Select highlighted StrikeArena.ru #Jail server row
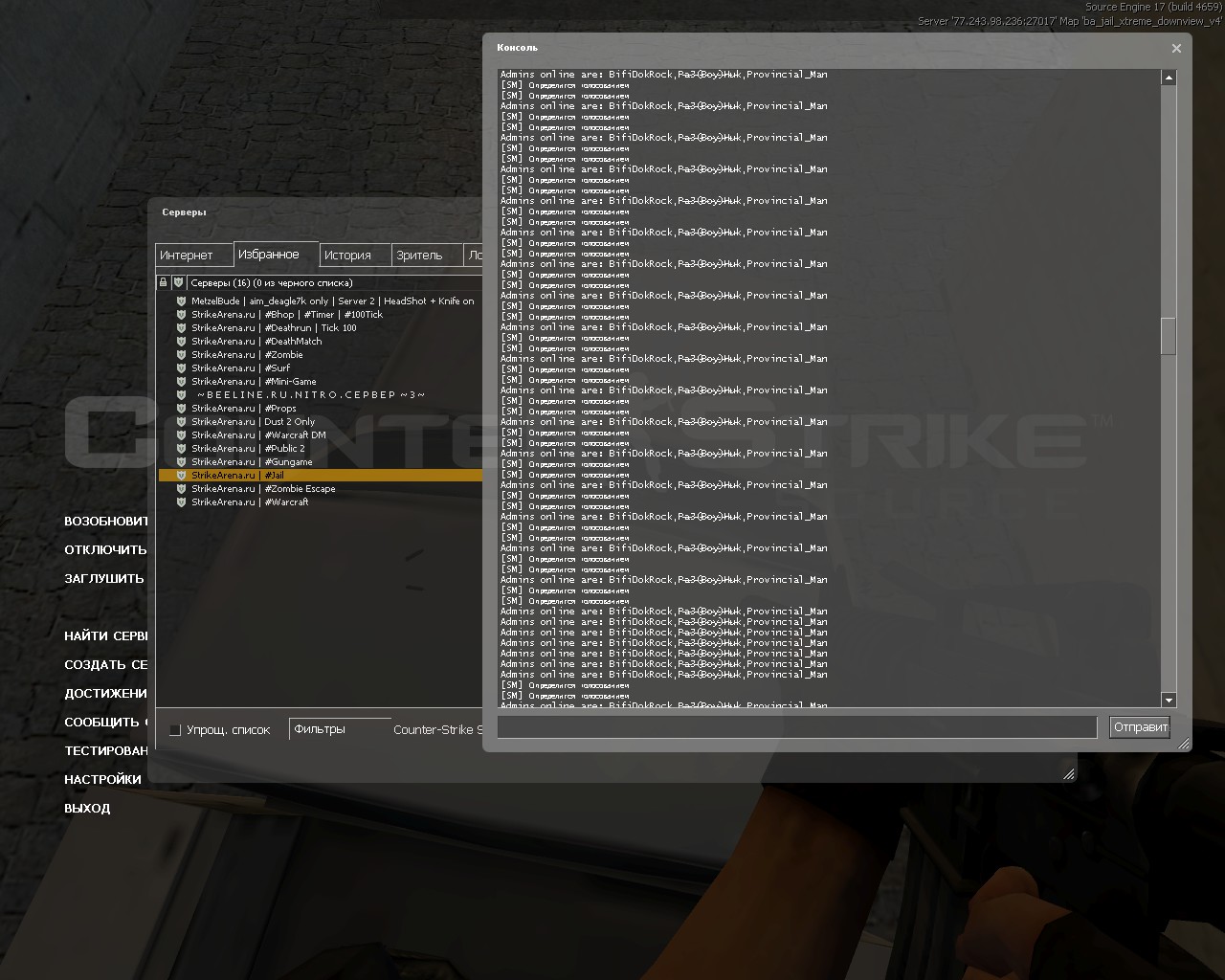This screenshot has width=1225, height=980. click(x=321, y=476)
